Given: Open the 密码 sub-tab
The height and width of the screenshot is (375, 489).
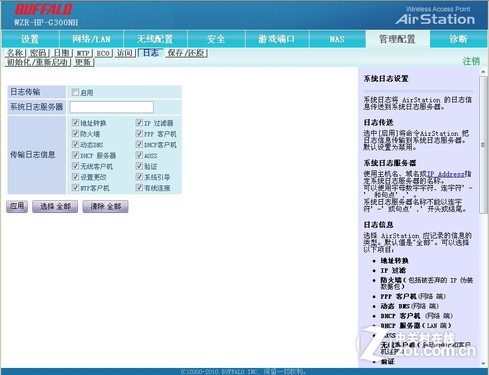Looking at the screenshot, I should pyautogui.click(x=38, y=53).
